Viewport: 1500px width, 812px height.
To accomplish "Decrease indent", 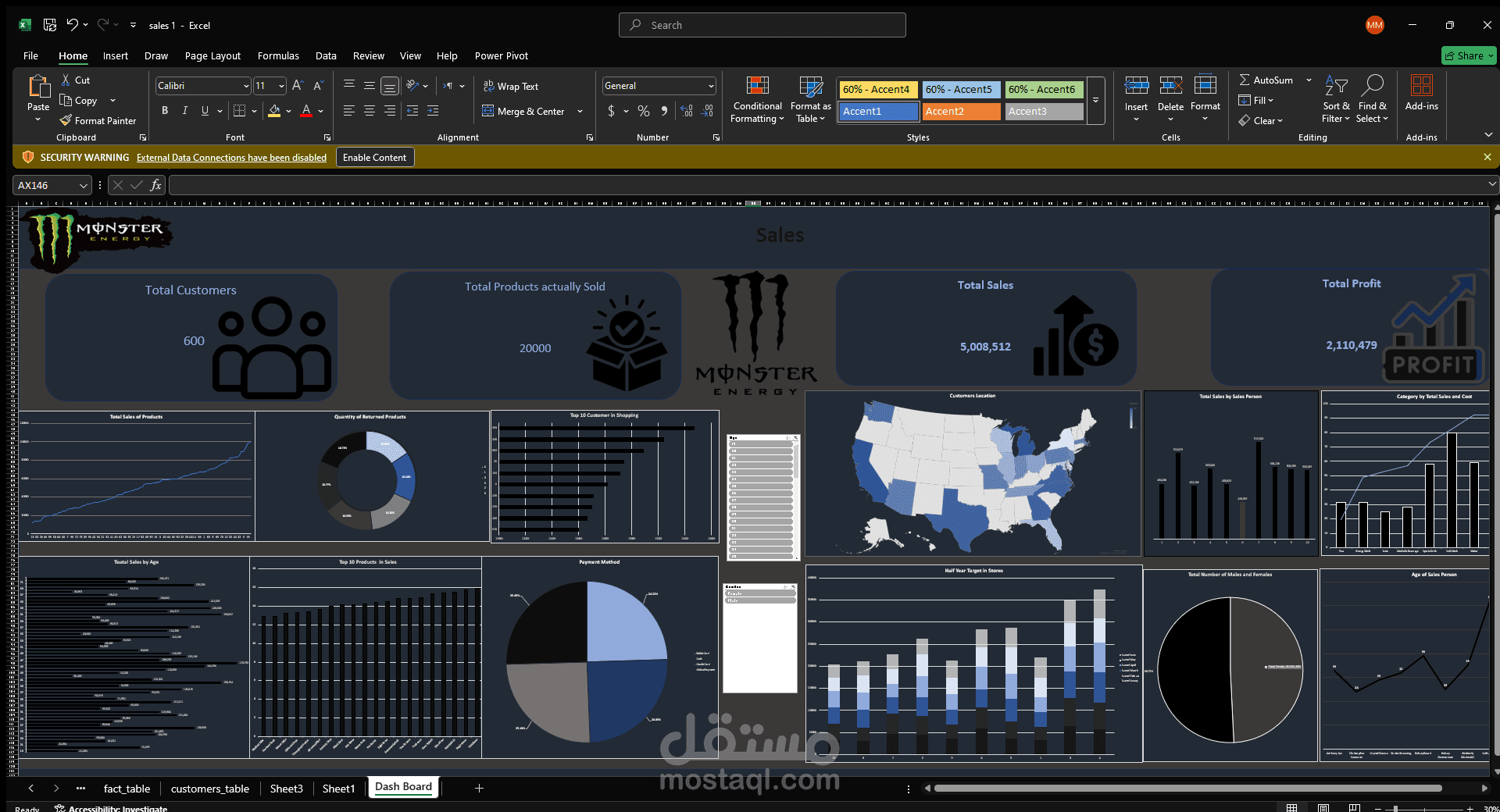I will [412, 111].
